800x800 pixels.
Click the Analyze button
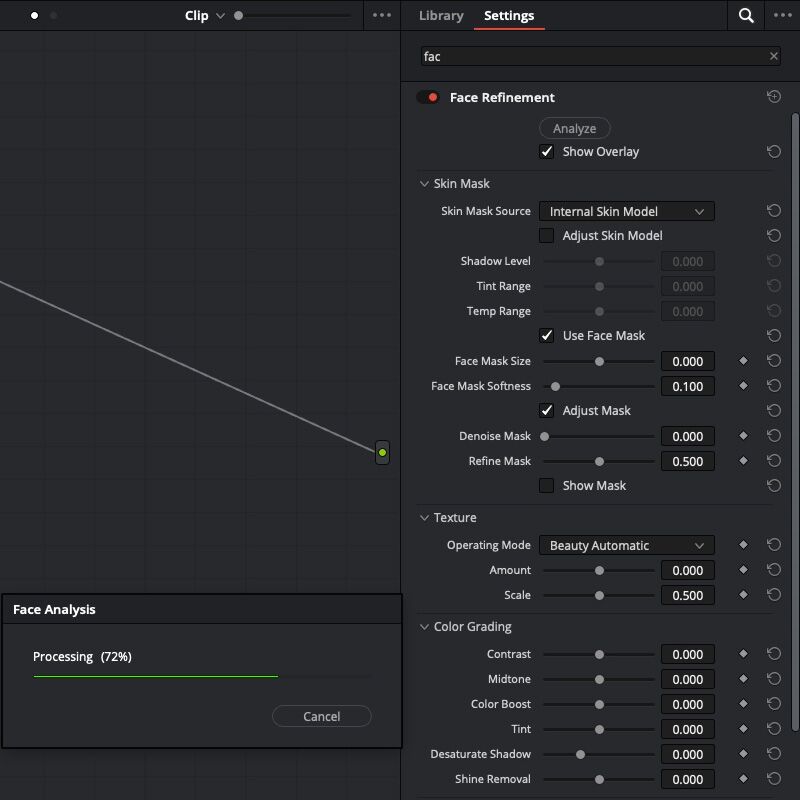pyautogui.click(x=574, y=128)
